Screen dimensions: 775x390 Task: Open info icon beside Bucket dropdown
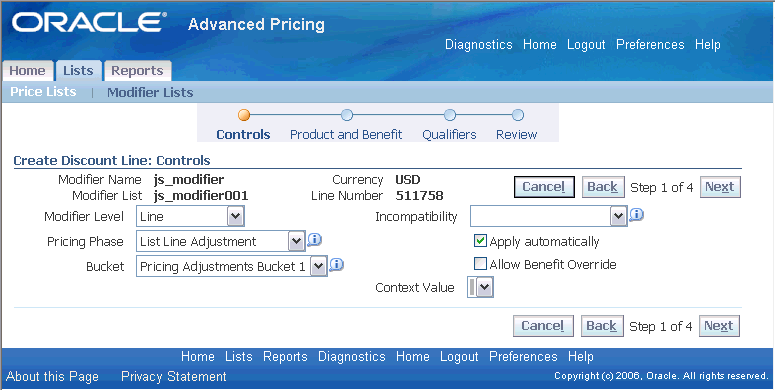point(336,265)
